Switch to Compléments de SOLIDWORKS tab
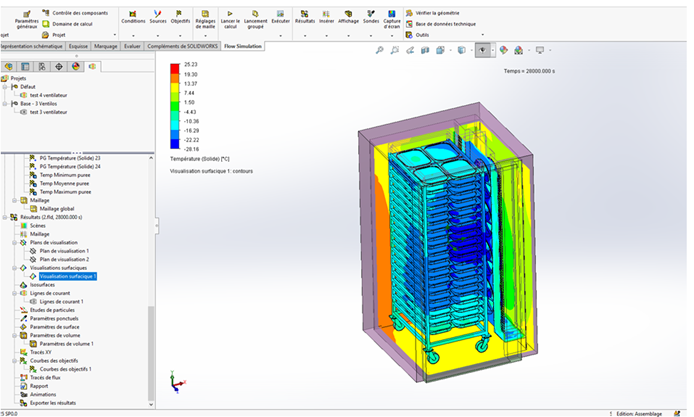Screen dimensions: 694x417 [182, 46]
